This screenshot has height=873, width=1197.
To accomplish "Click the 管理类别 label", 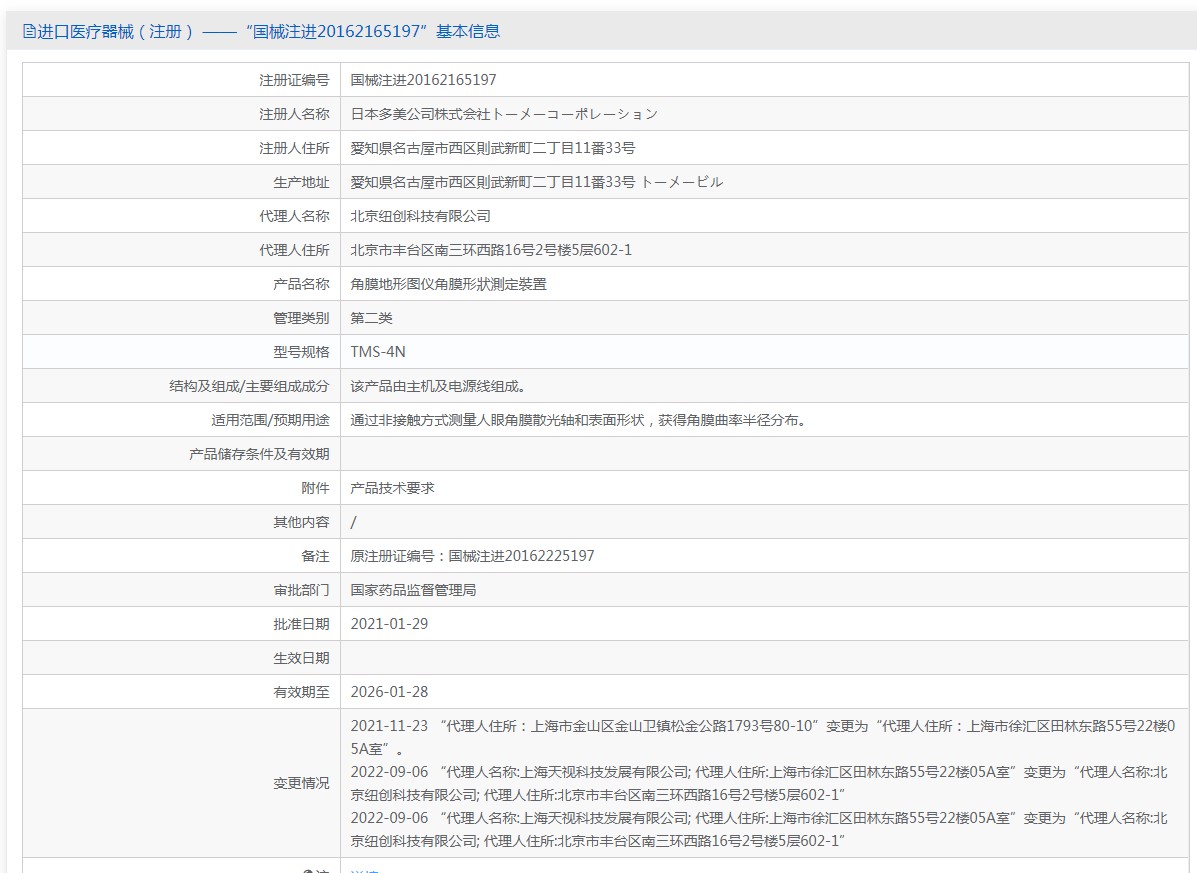I will coord(301,318).
